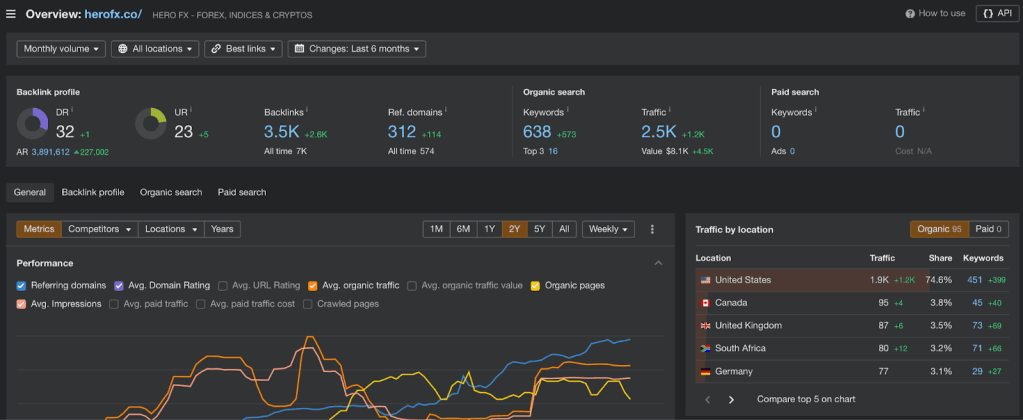Viewport: 1023px width, 420px height.
Task: Click the South Africa flag icon
Action: 705,348
